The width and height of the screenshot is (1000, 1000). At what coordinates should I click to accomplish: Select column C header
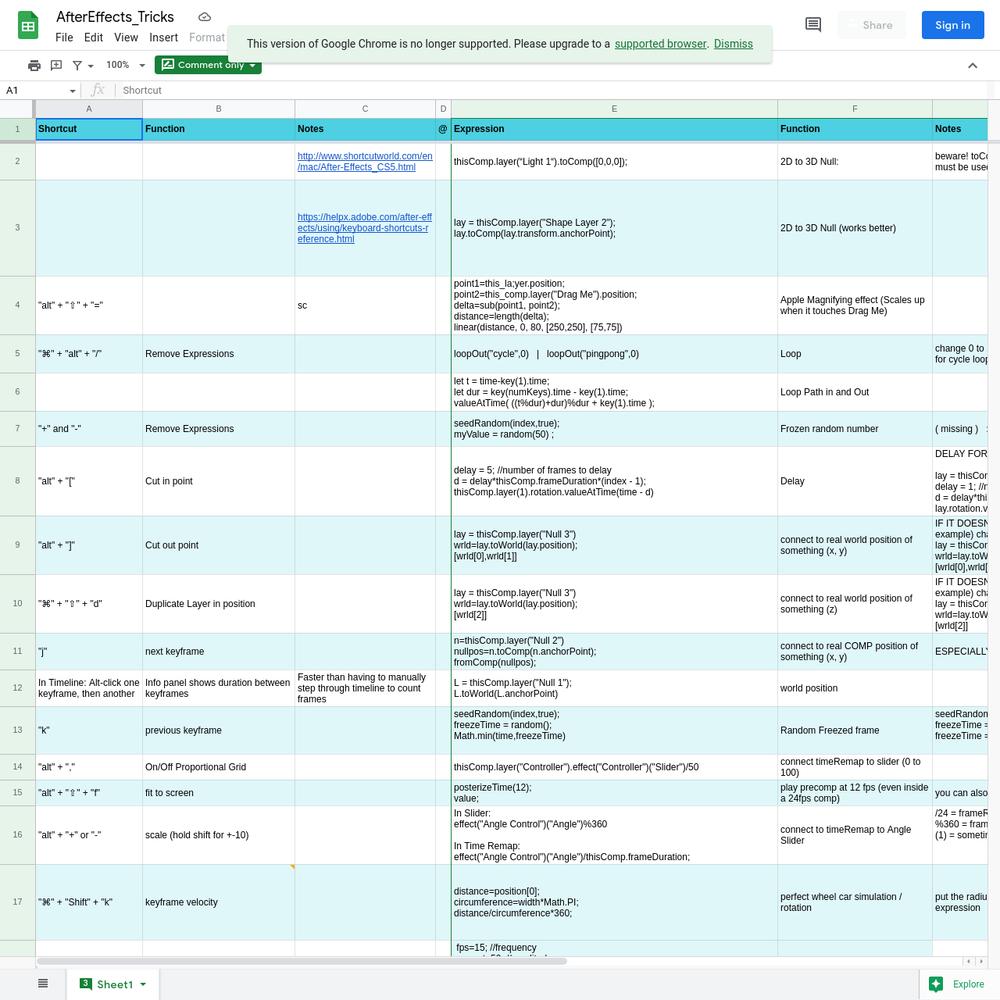[365, 109]
